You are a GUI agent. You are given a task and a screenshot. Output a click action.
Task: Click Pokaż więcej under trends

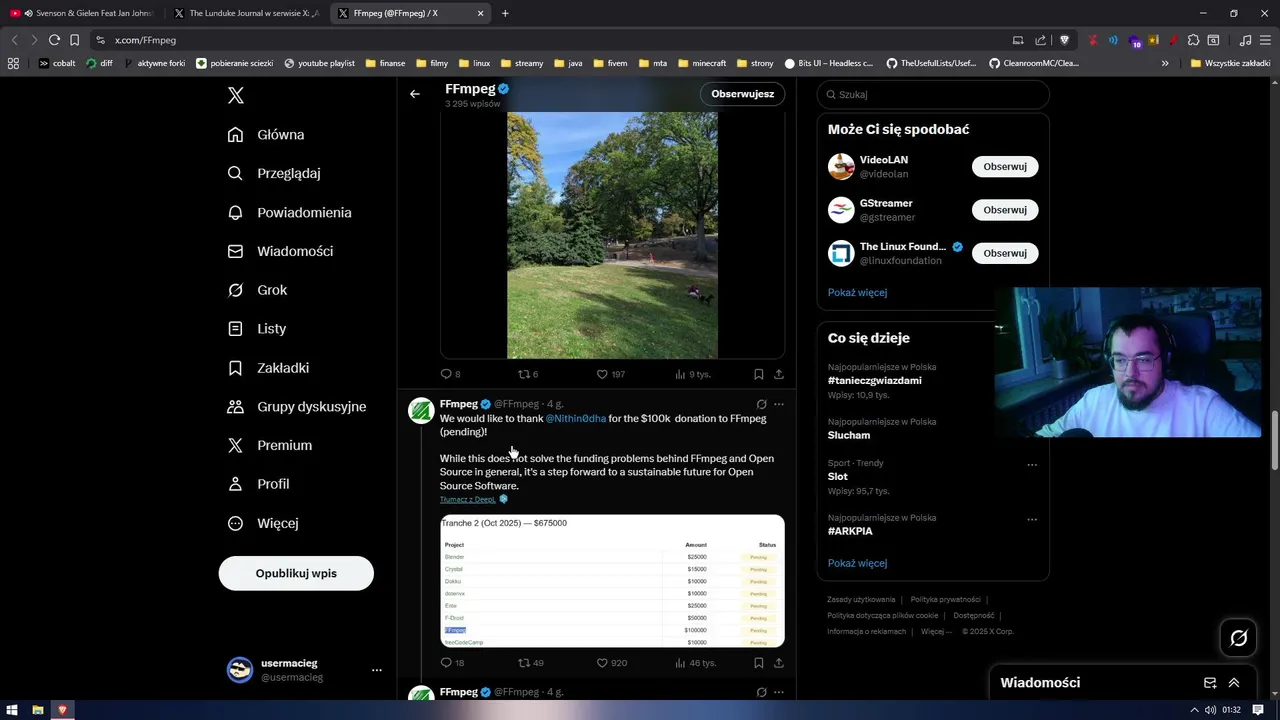[x=857, y=563]
